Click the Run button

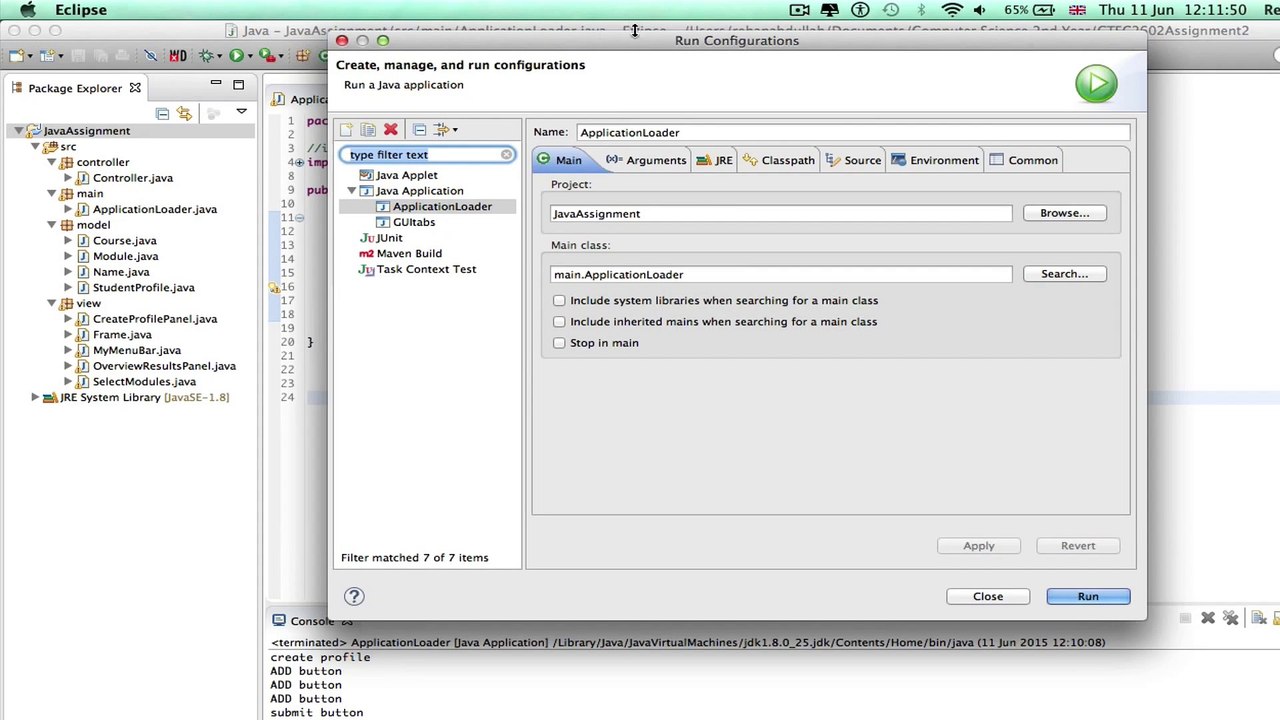point(1088,596)
